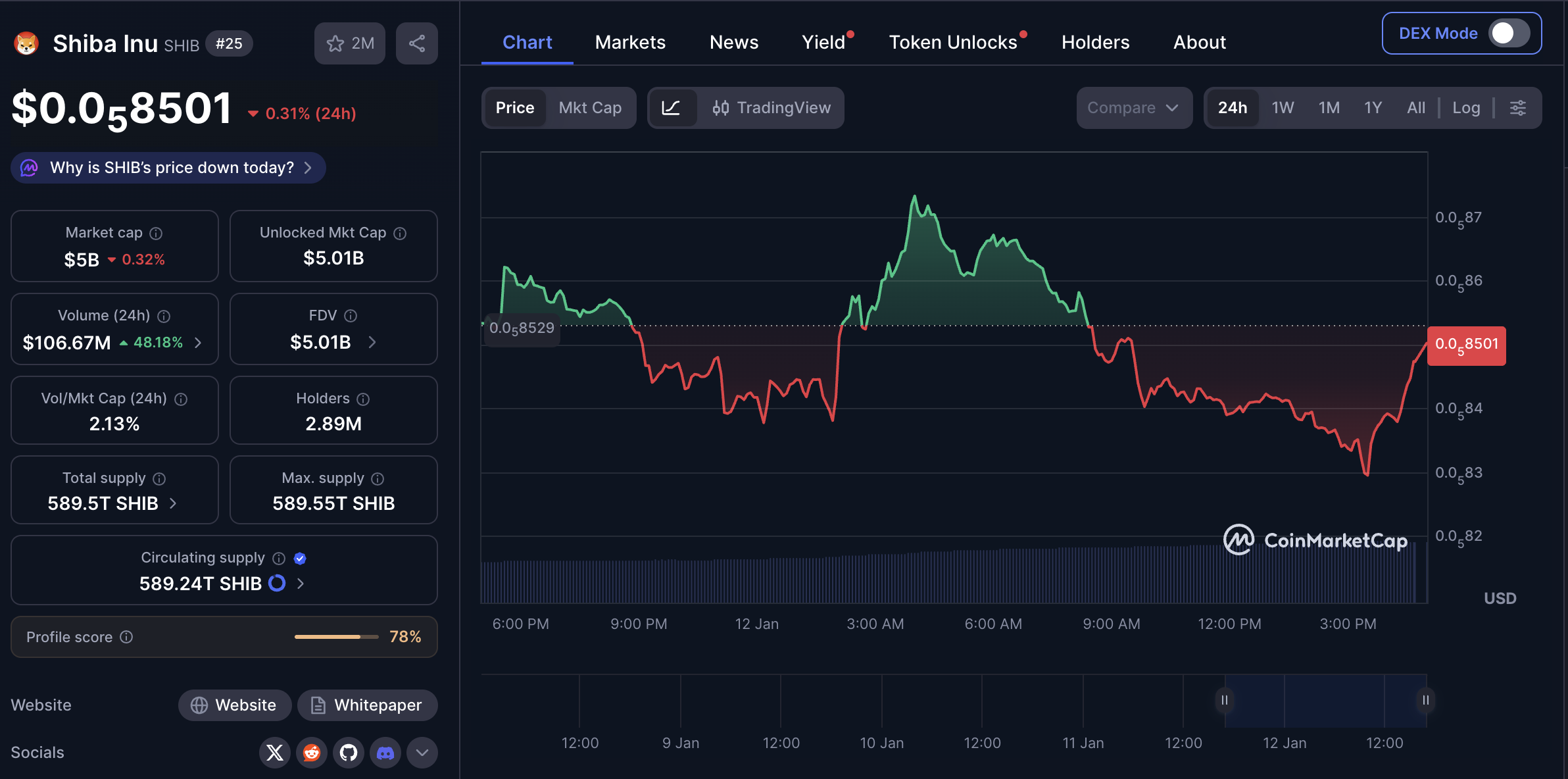Open chart settings via the sliders icon
This screenshot has height=779, width=1568.
[x=1519, y=108]
